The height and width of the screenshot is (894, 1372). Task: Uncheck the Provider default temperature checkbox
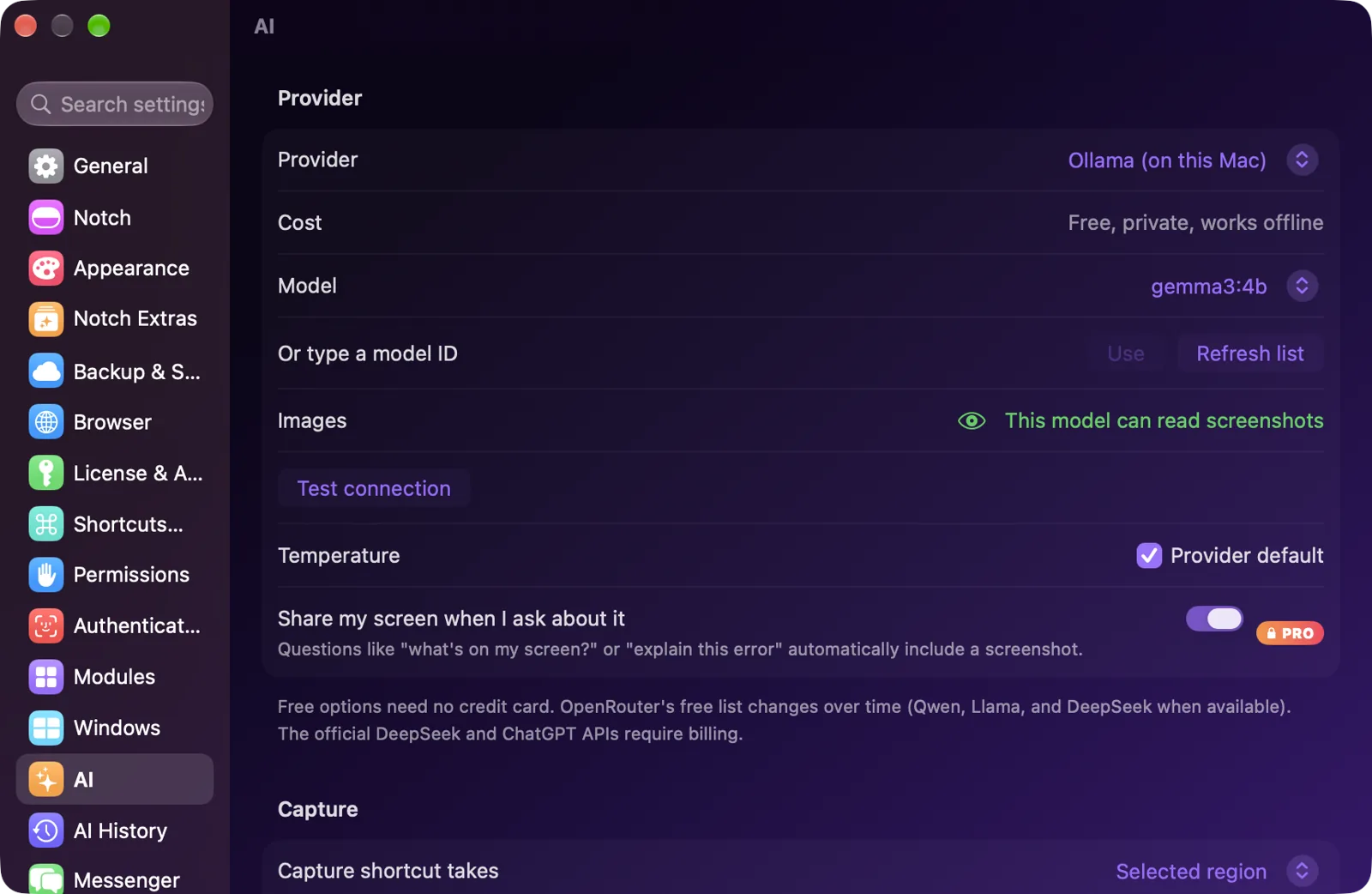point(1149,556)
